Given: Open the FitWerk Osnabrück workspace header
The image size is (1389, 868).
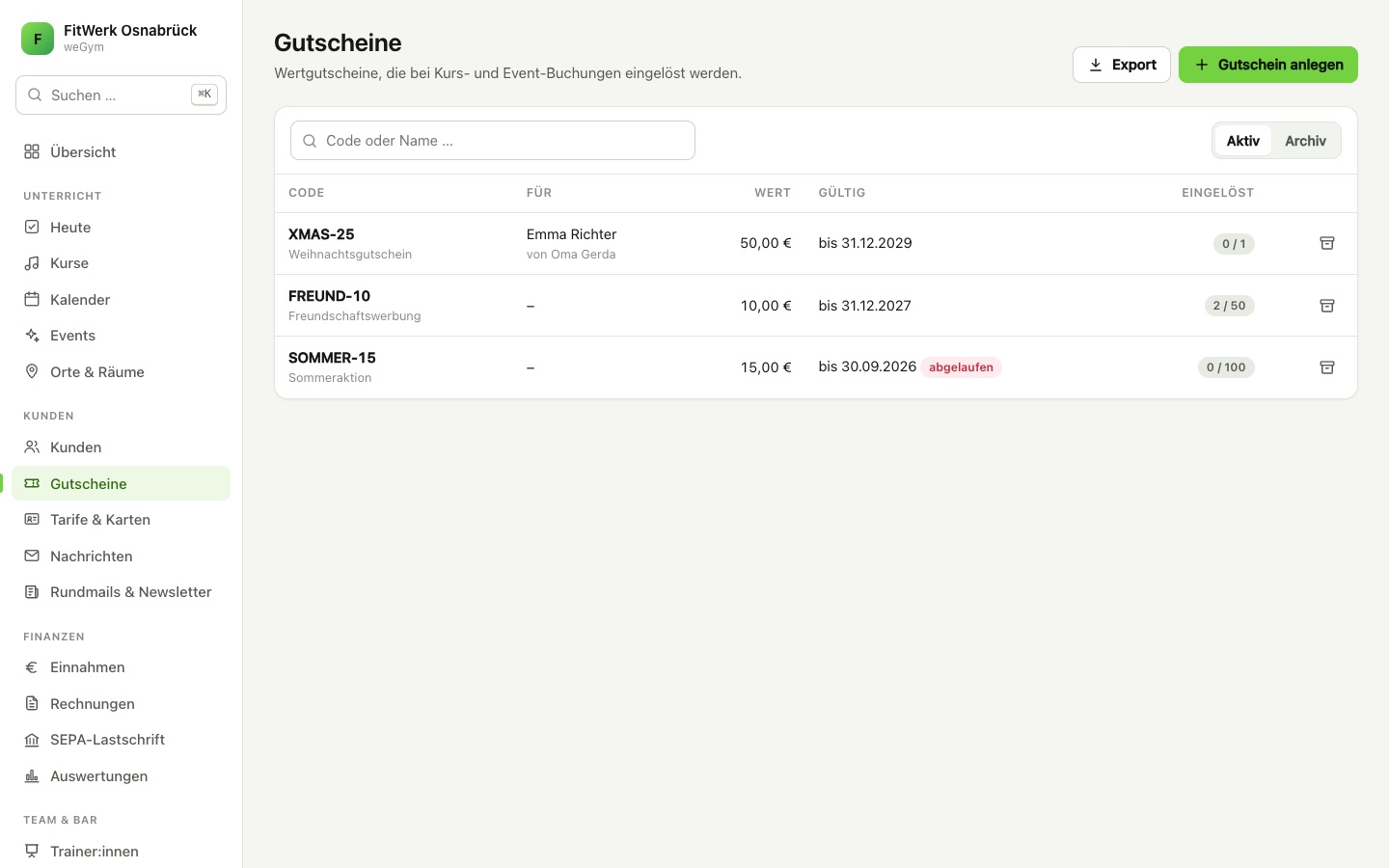Looking at the screenshot, I should coord(122,39).
